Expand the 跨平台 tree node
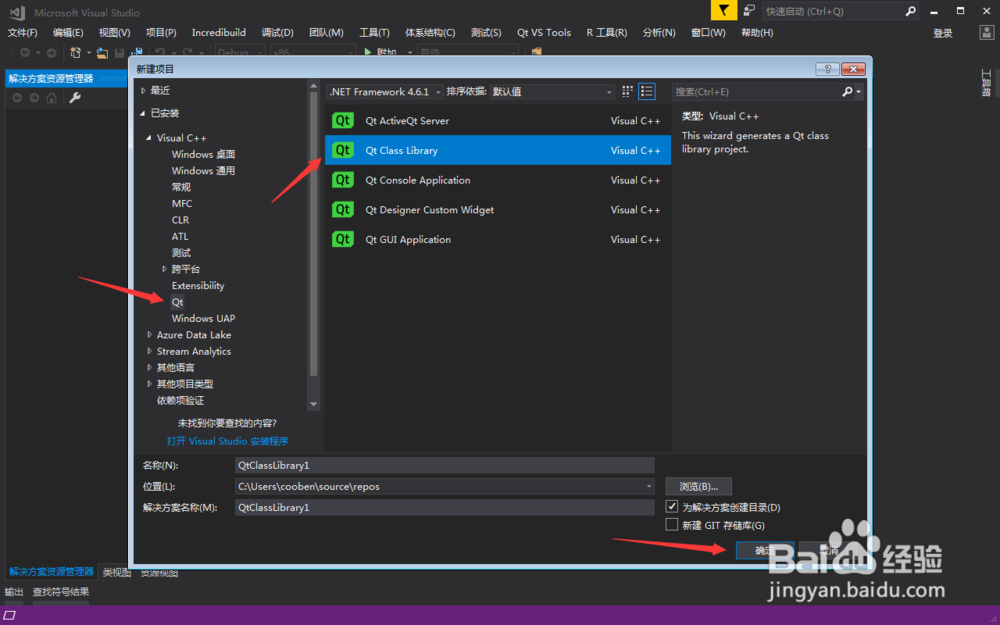Viewport: 1000px width, 625px height. pyautogui.click(x=164, y=269)
